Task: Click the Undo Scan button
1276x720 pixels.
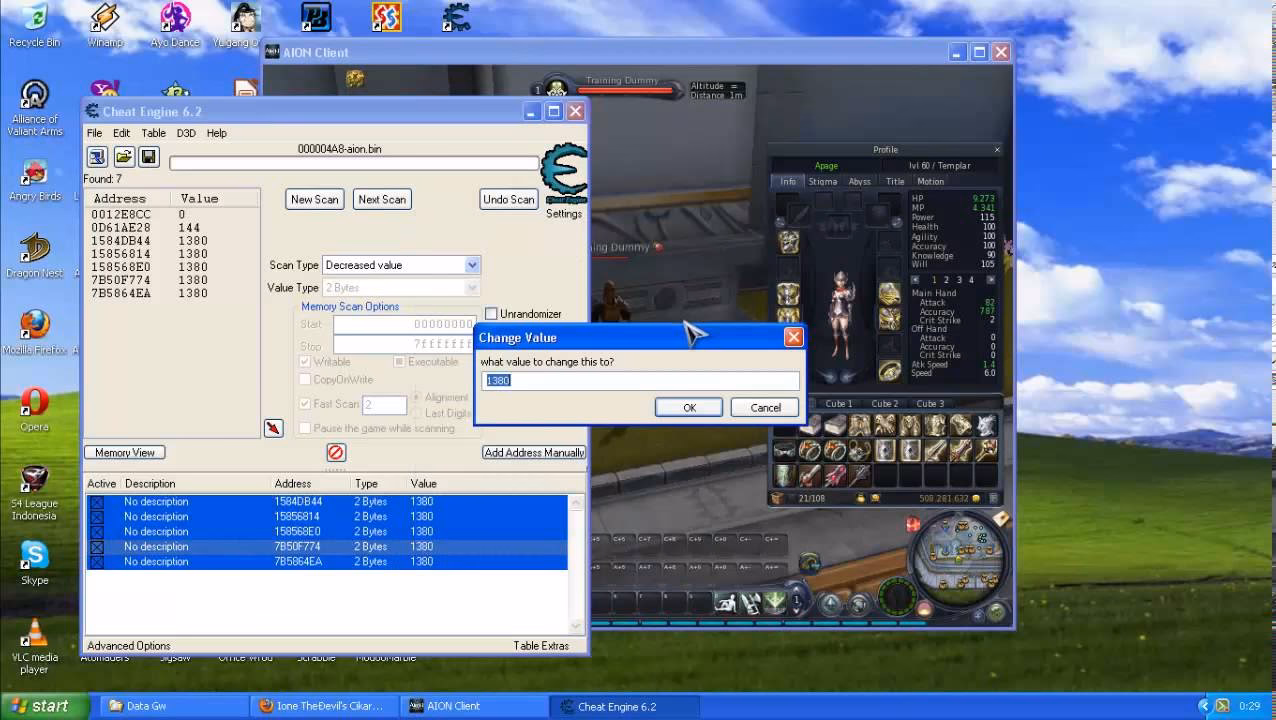Action: [x=509, y=199]
